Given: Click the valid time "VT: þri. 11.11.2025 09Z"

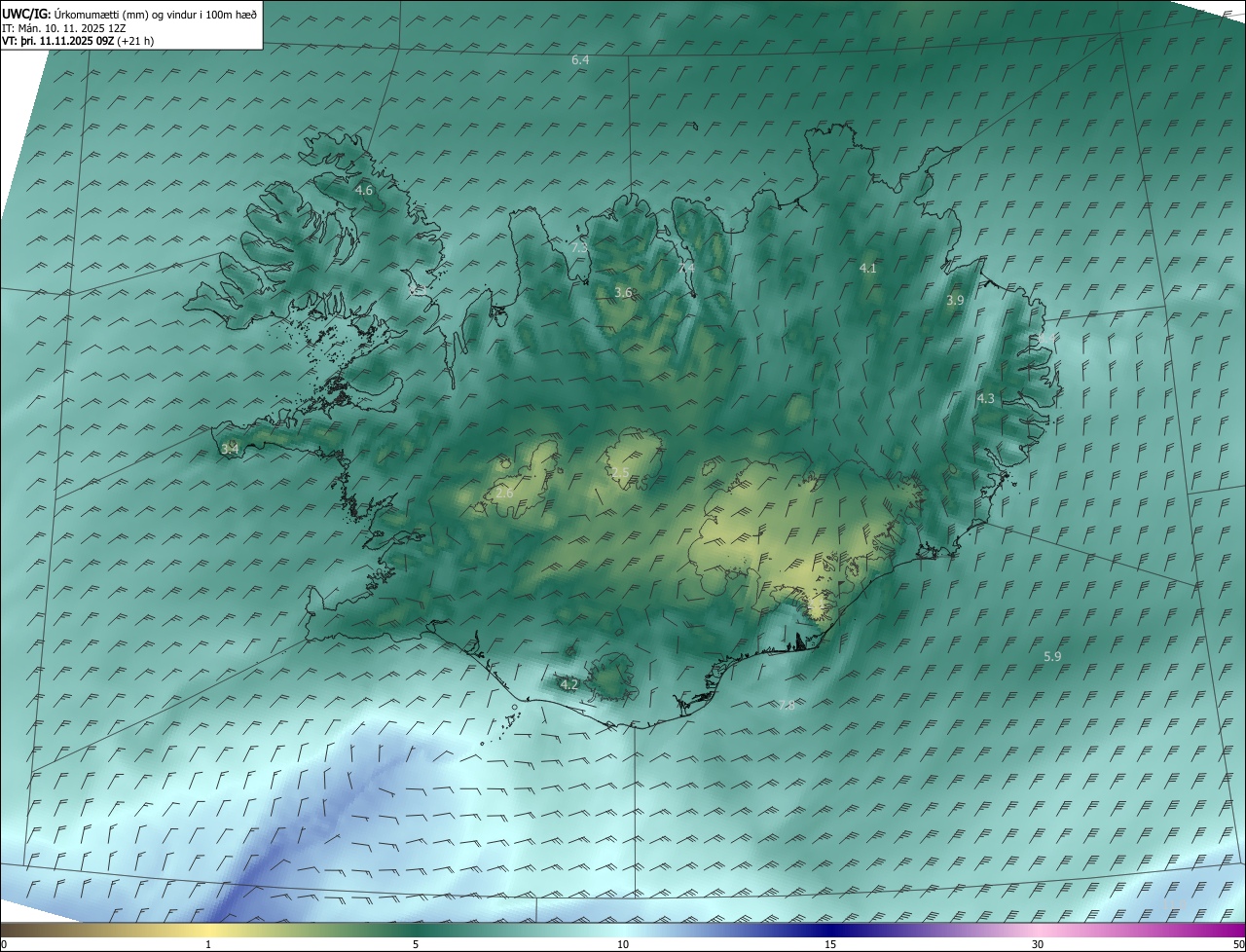Looking at the screenshot, I should point(57,41).
